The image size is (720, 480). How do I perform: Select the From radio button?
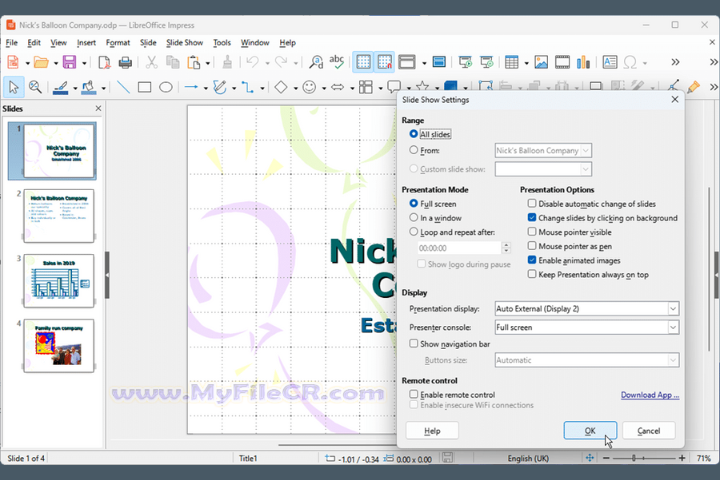click(414, 150)
